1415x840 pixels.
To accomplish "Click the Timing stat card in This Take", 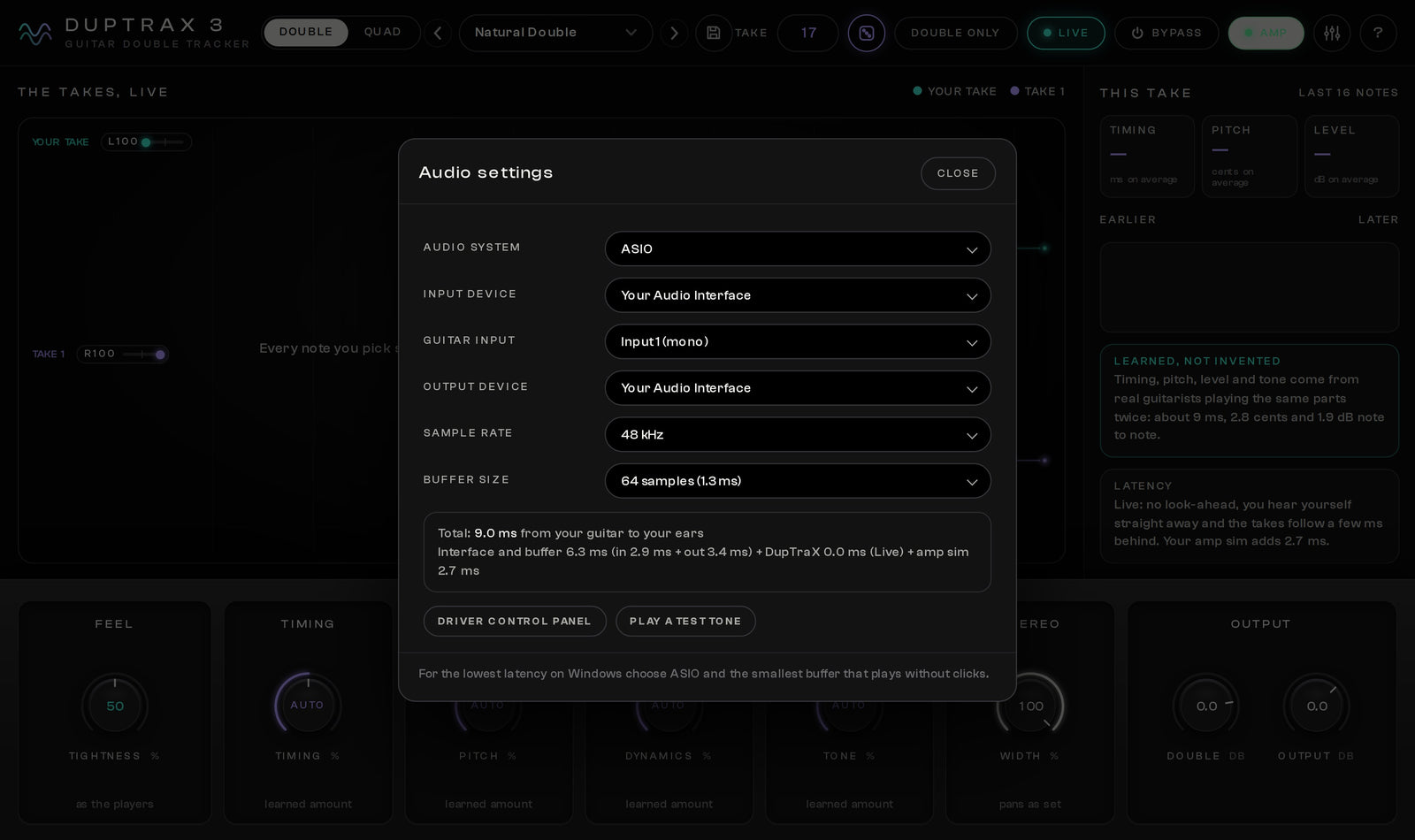I will coord(1147,156).
